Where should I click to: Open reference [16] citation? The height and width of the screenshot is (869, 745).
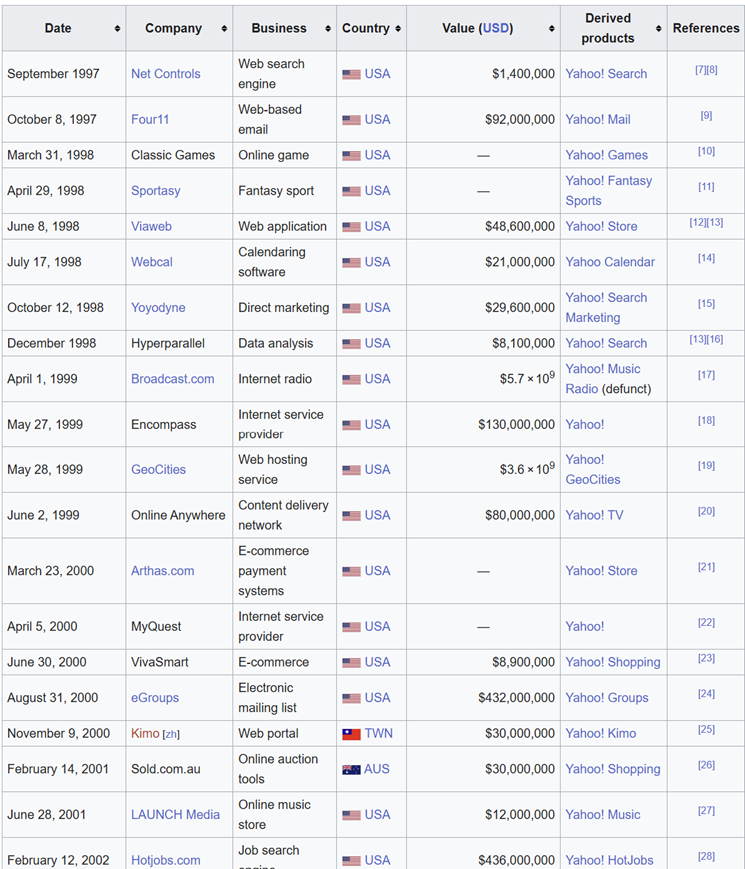pyautogui.click(x=715, y=339)
